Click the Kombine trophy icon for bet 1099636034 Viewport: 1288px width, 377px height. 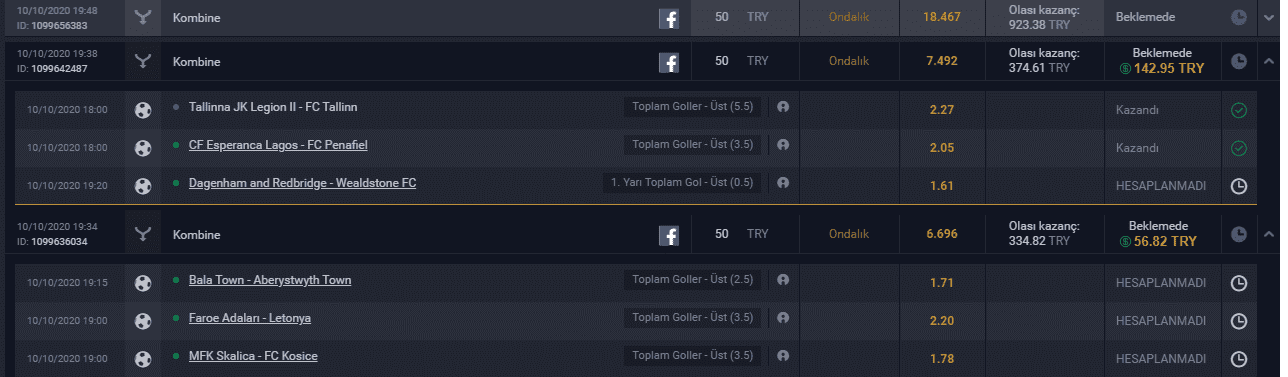point(143,235)
